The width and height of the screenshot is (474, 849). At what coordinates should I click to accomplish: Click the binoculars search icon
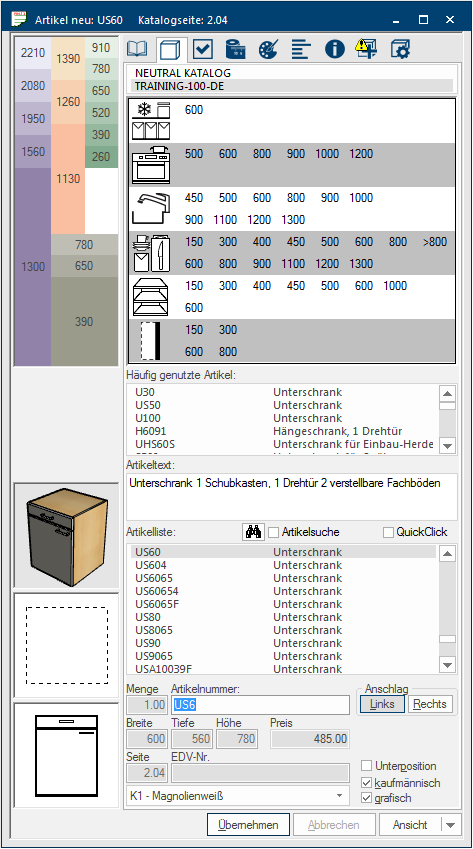click(254, 532)
